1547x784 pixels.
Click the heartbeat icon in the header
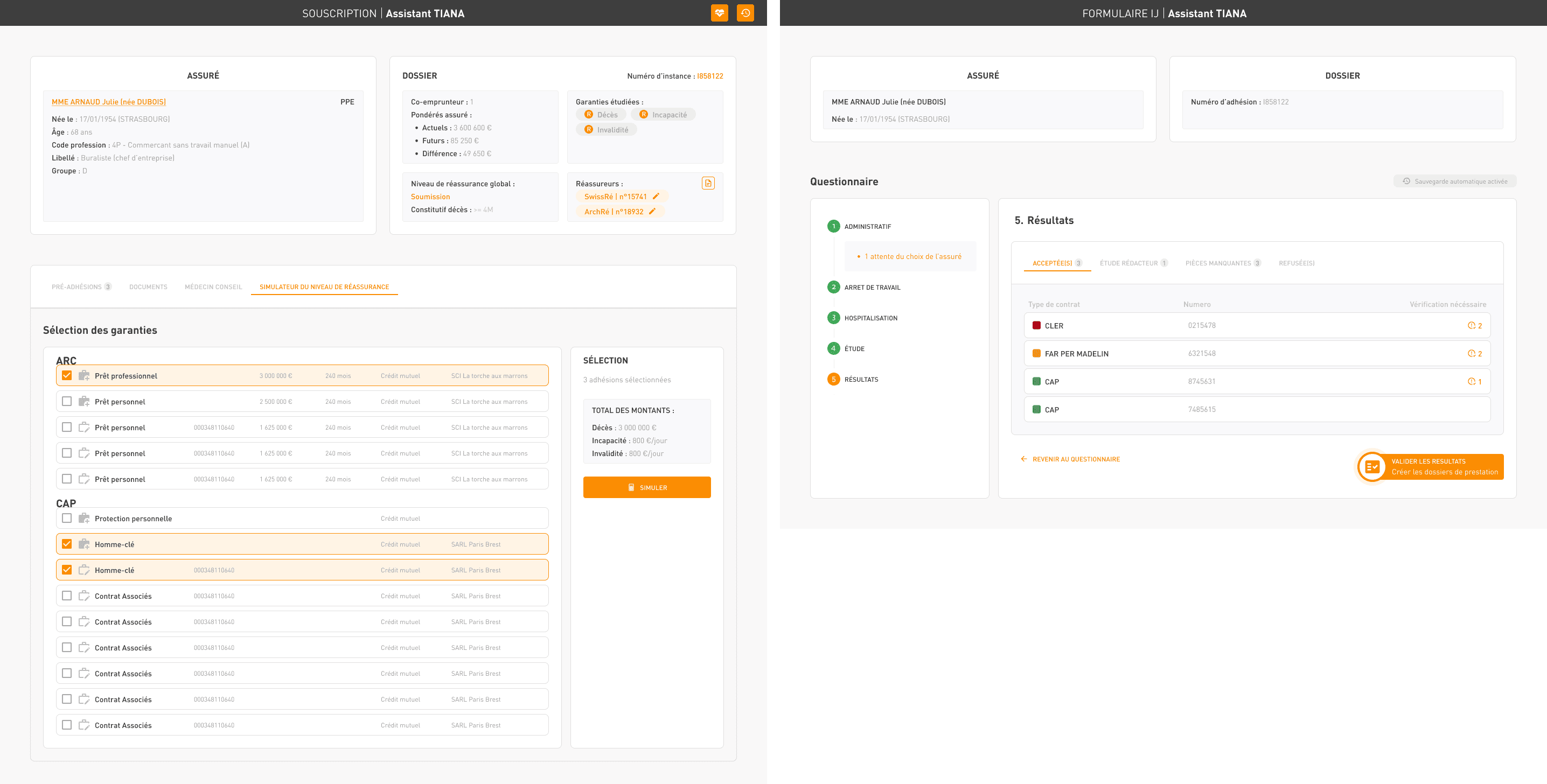pyautogui.click(x=719, y=13)
